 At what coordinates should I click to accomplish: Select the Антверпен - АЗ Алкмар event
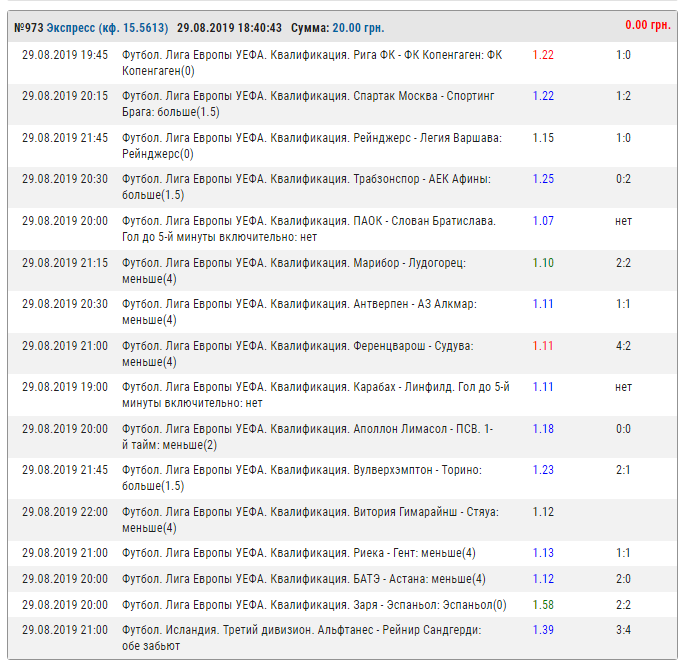[299, 312]
